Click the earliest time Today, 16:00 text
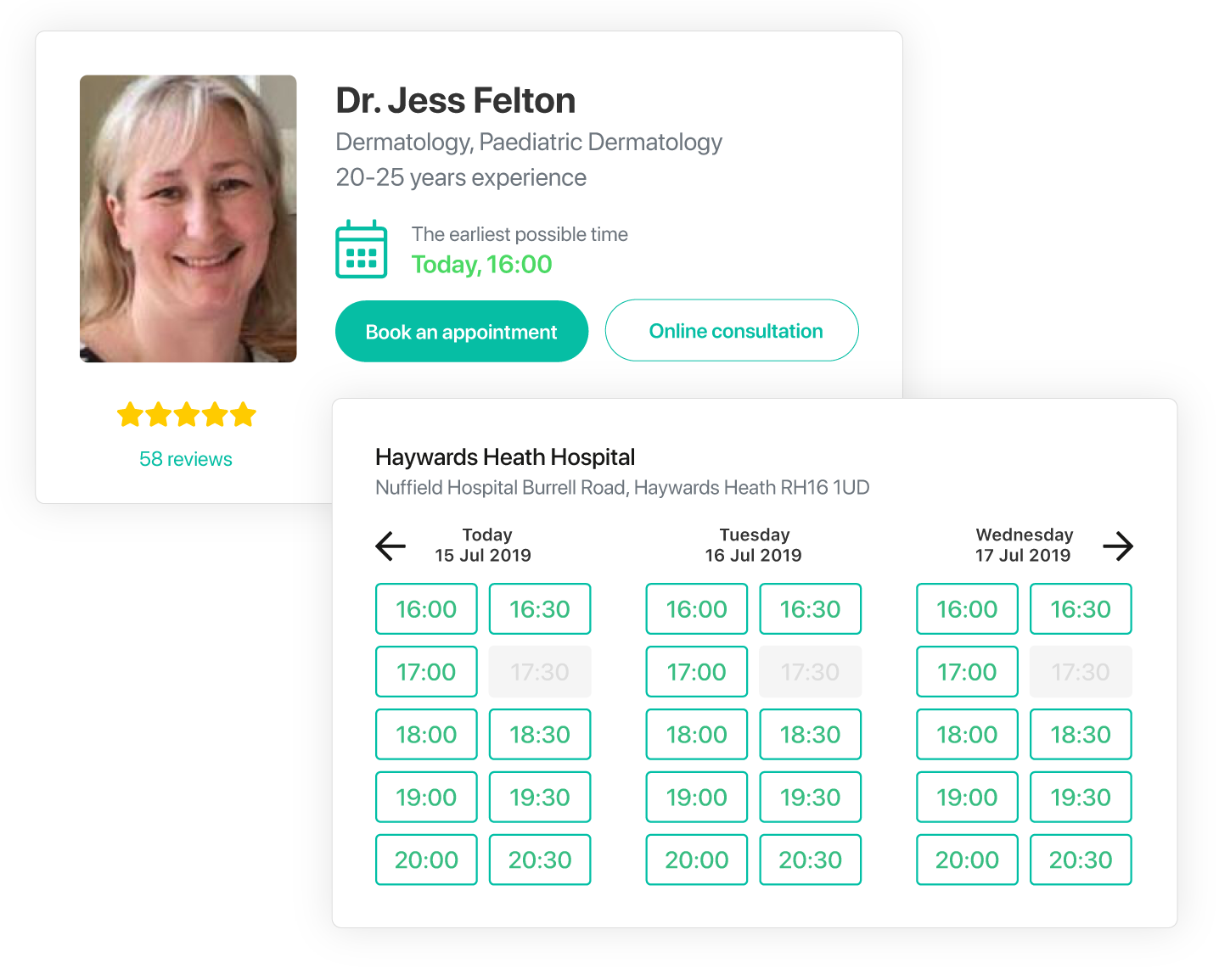Viewport: 1219px width, 980px height. click(481, 265)
